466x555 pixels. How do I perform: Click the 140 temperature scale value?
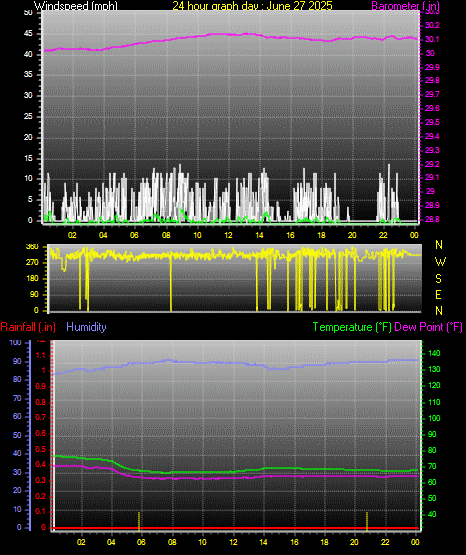click(434, 353)
